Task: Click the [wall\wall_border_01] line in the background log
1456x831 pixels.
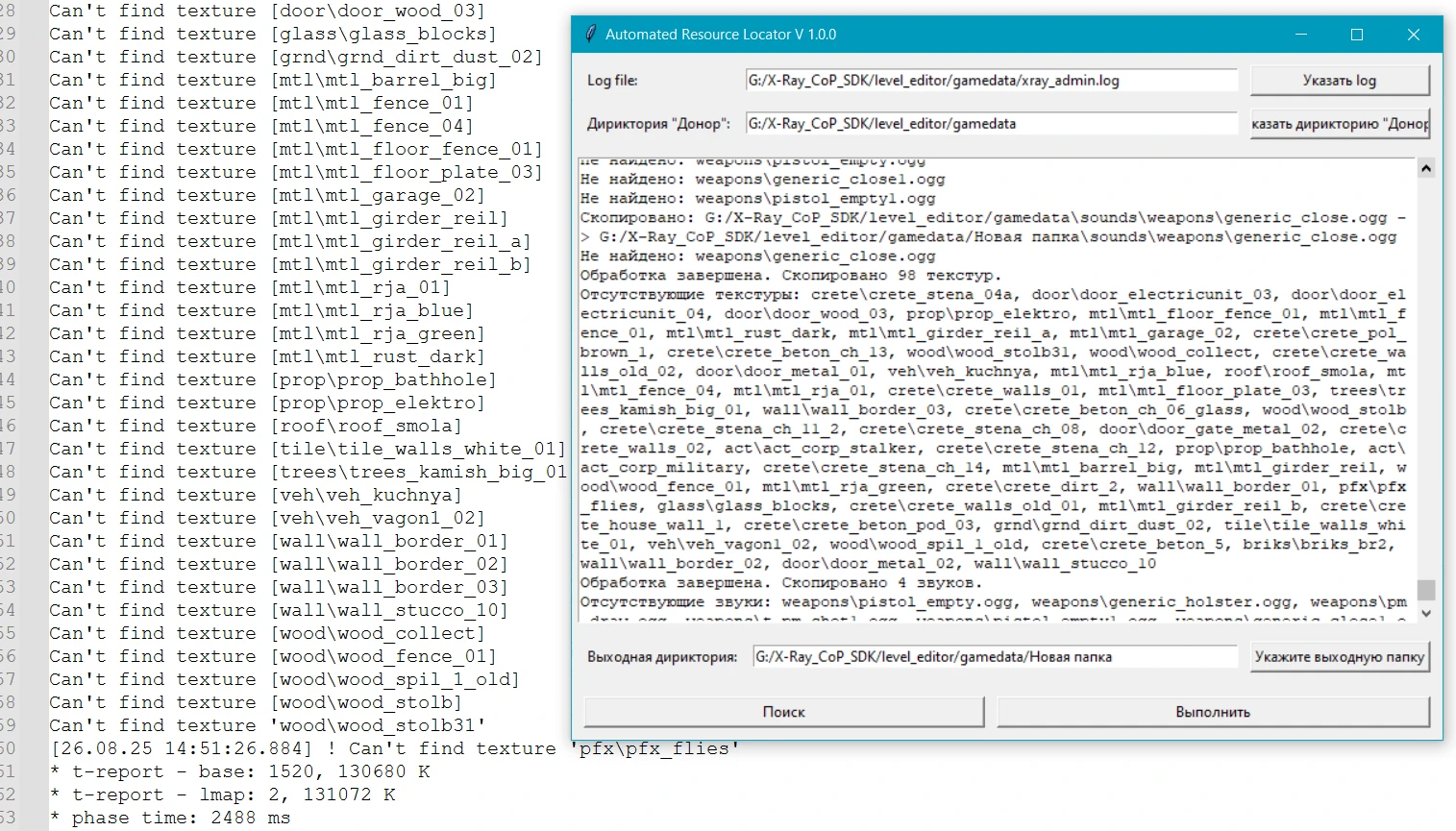Action: 279,542
